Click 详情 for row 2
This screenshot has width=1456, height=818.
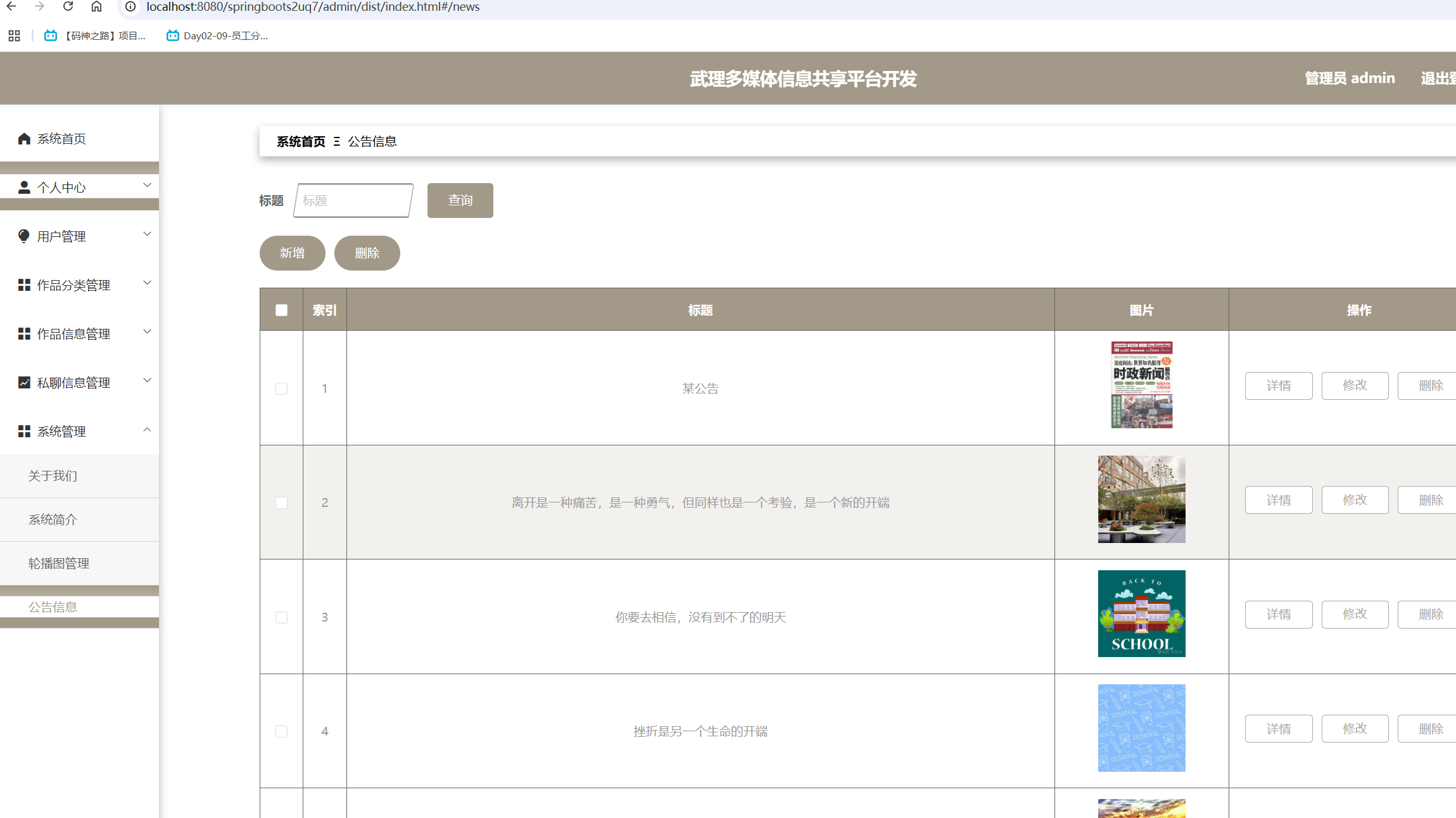1279,500
